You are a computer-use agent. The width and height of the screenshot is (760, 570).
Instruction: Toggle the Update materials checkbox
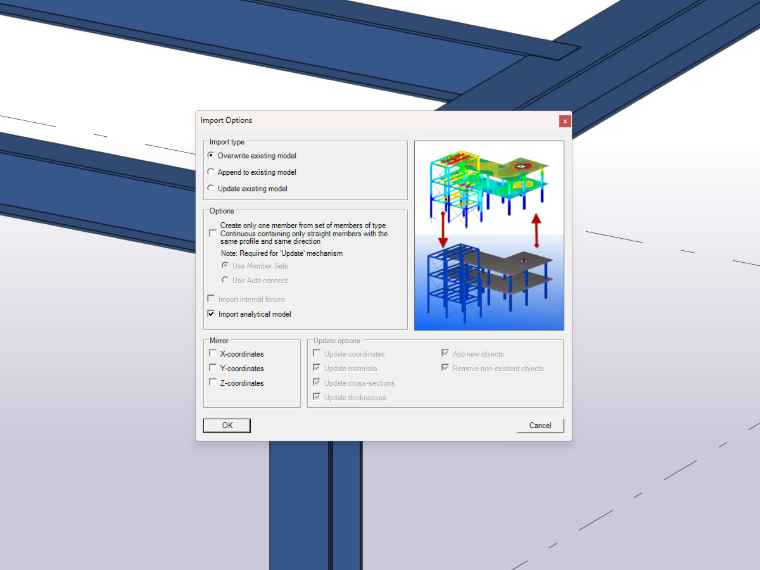(317, 368)
